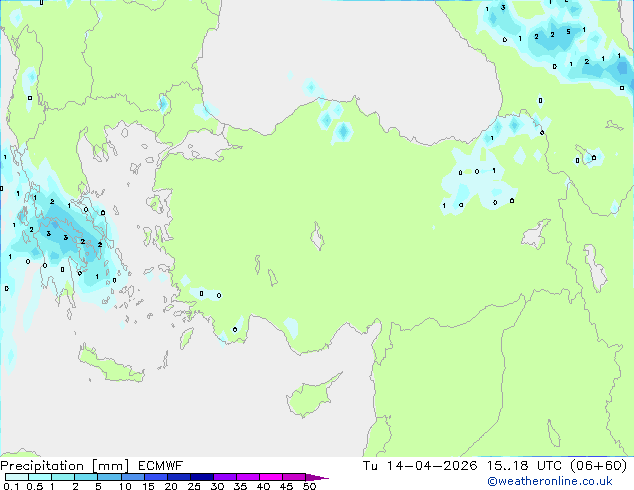Click the '50' legend scale label
This screenshot has height=490, width=634.
pos(310,486)
